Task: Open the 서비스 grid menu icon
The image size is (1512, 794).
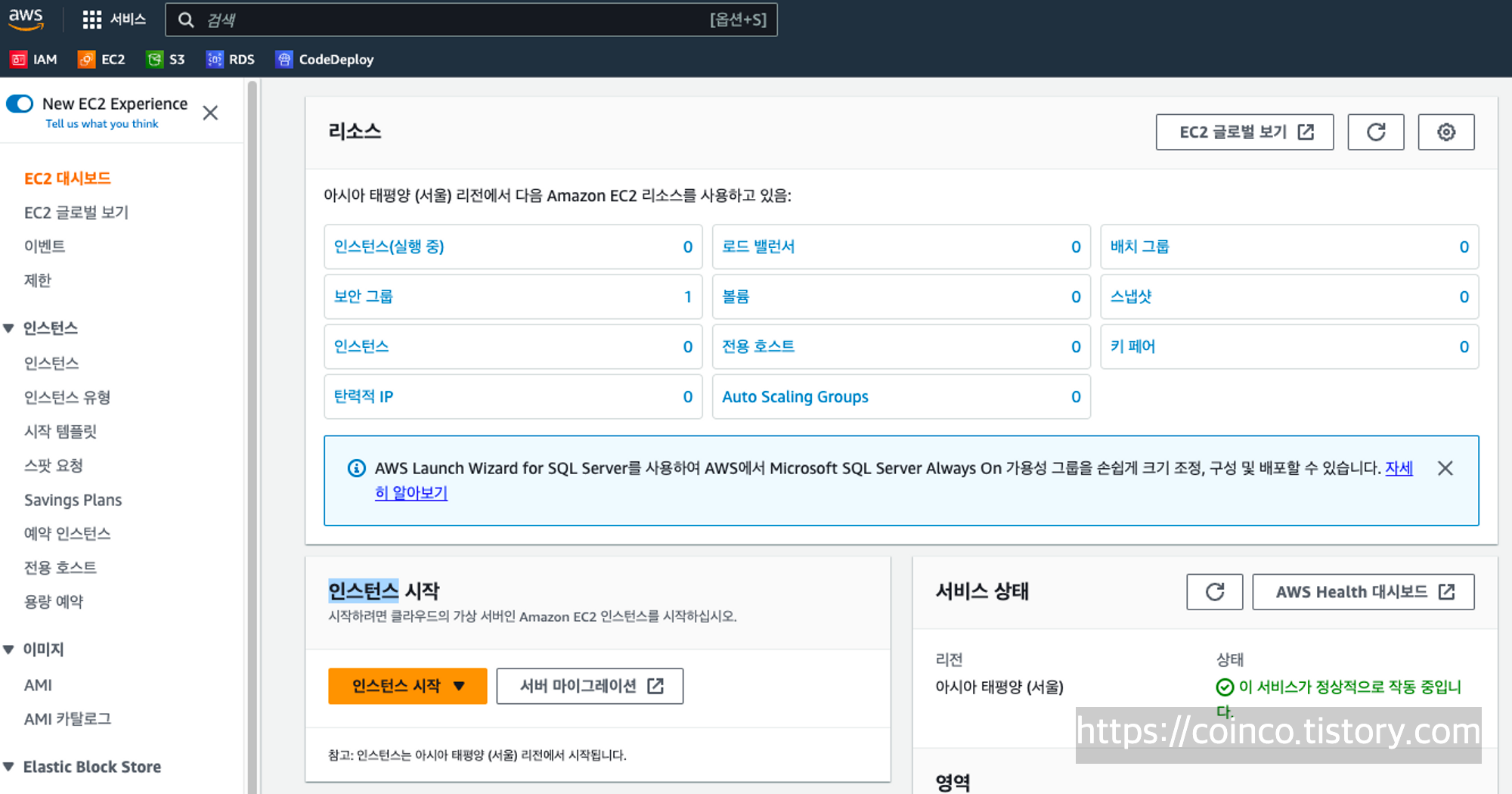Action: pos(91,20)
